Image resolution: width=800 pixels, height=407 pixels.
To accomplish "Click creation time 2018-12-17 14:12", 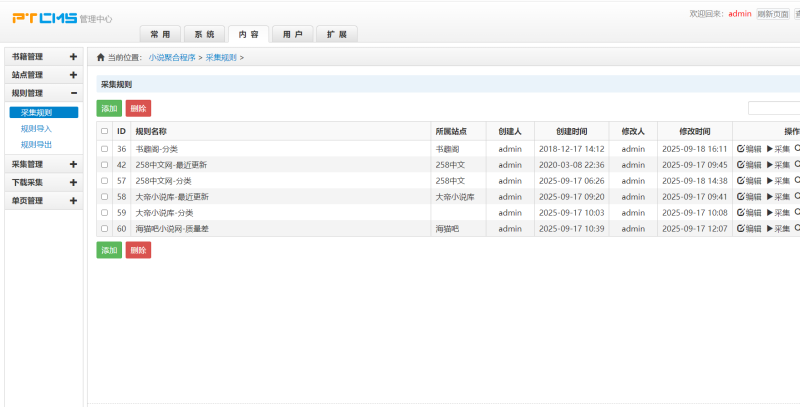I will 571,149.
